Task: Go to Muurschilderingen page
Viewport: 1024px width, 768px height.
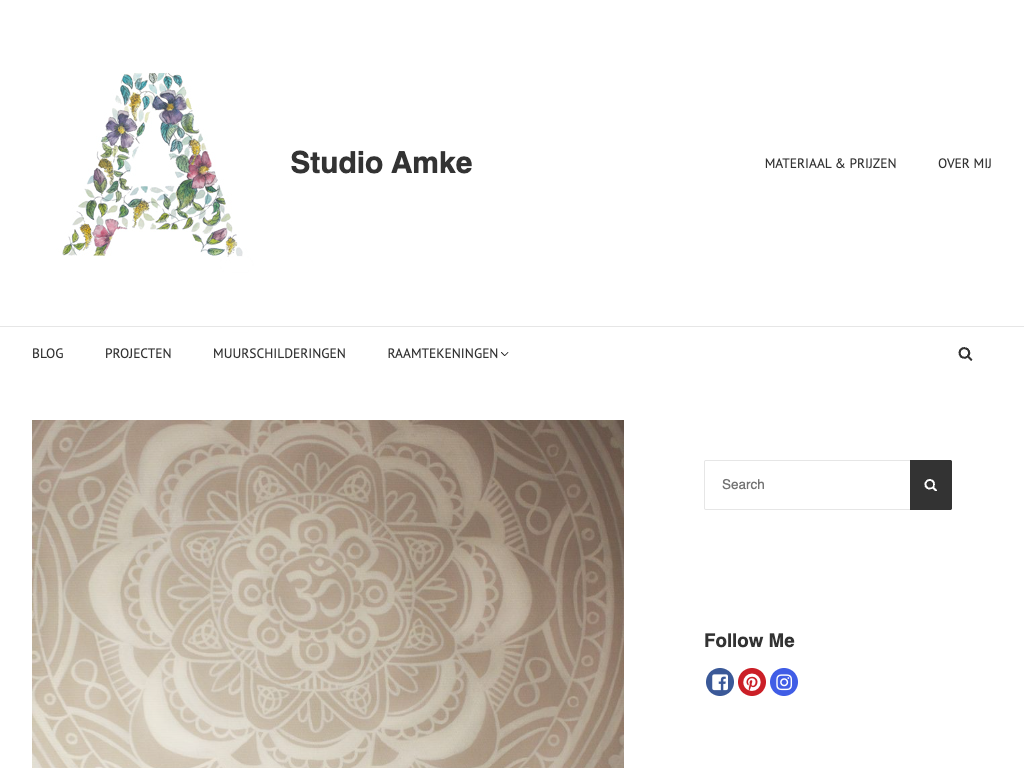Action: point(279,353)
